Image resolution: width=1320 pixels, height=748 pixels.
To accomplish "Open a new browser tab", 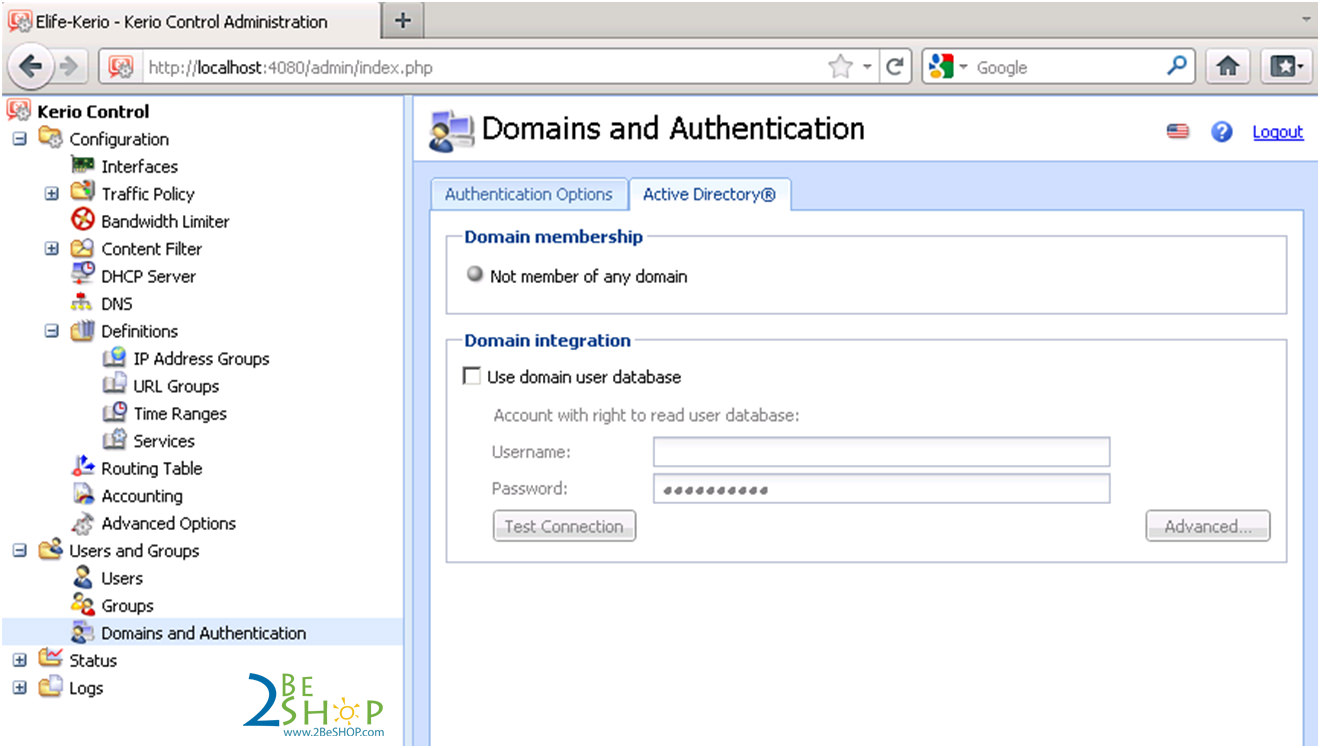I will coord(403,20).
